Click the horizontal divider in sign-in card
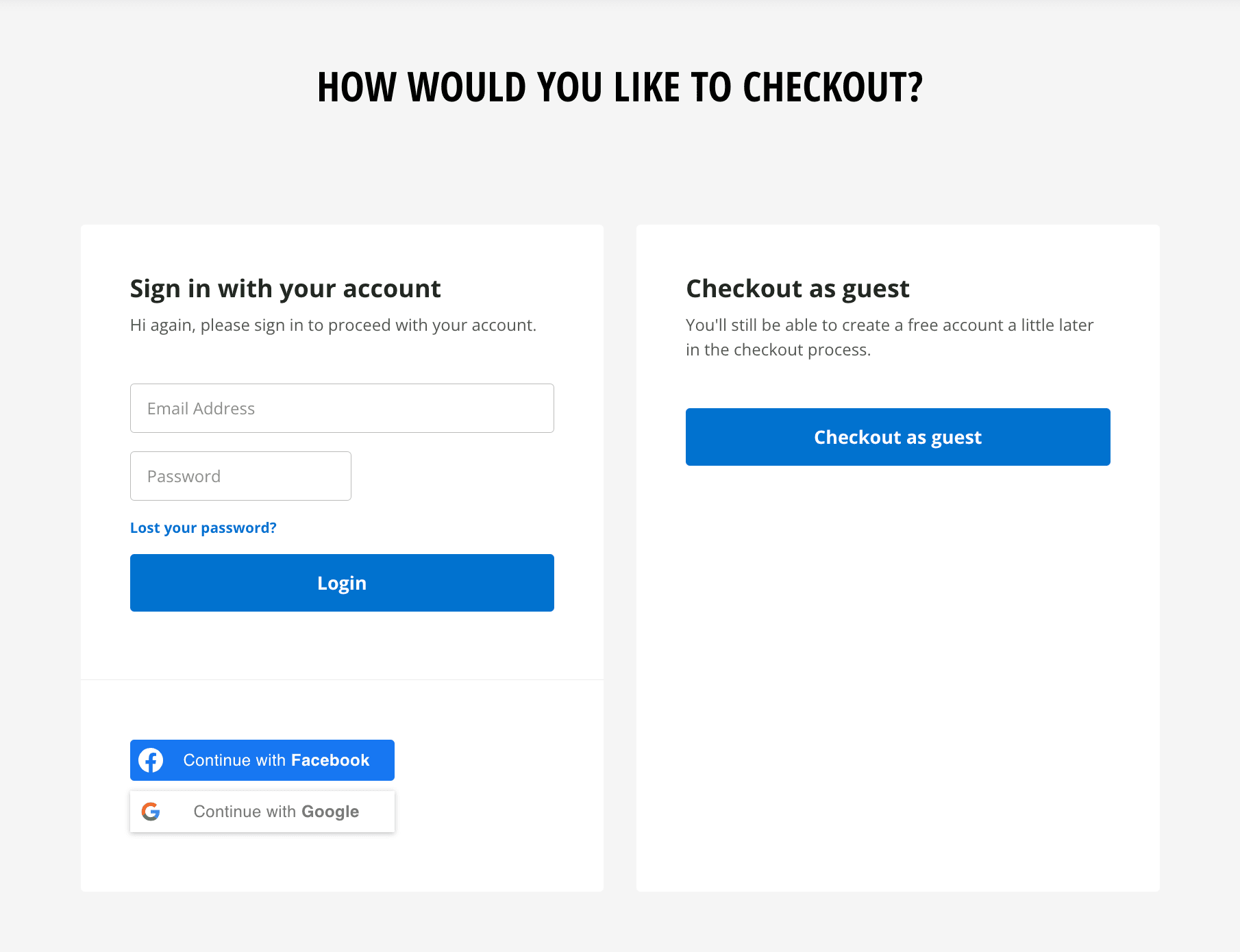This screenshot has height=952, width=1240. click(342, 680)
